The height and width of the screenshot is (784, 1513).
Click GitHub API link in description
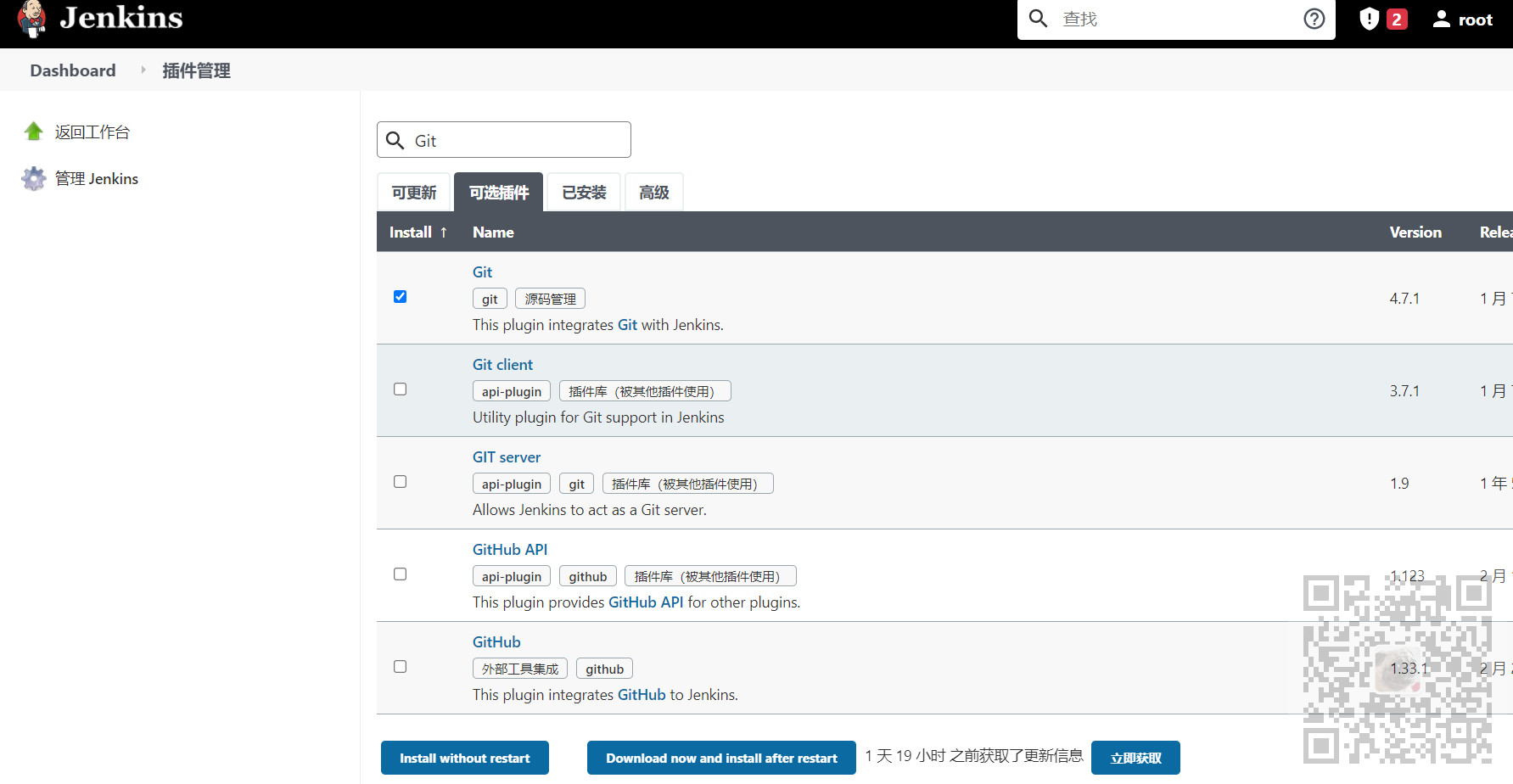(x=646, y=602)
